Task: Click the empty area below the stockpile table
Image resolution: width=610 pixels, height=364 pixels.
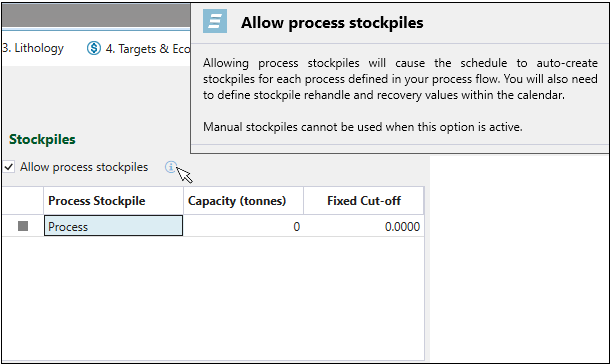Action: pyautogui.click(x=213, y=298)
